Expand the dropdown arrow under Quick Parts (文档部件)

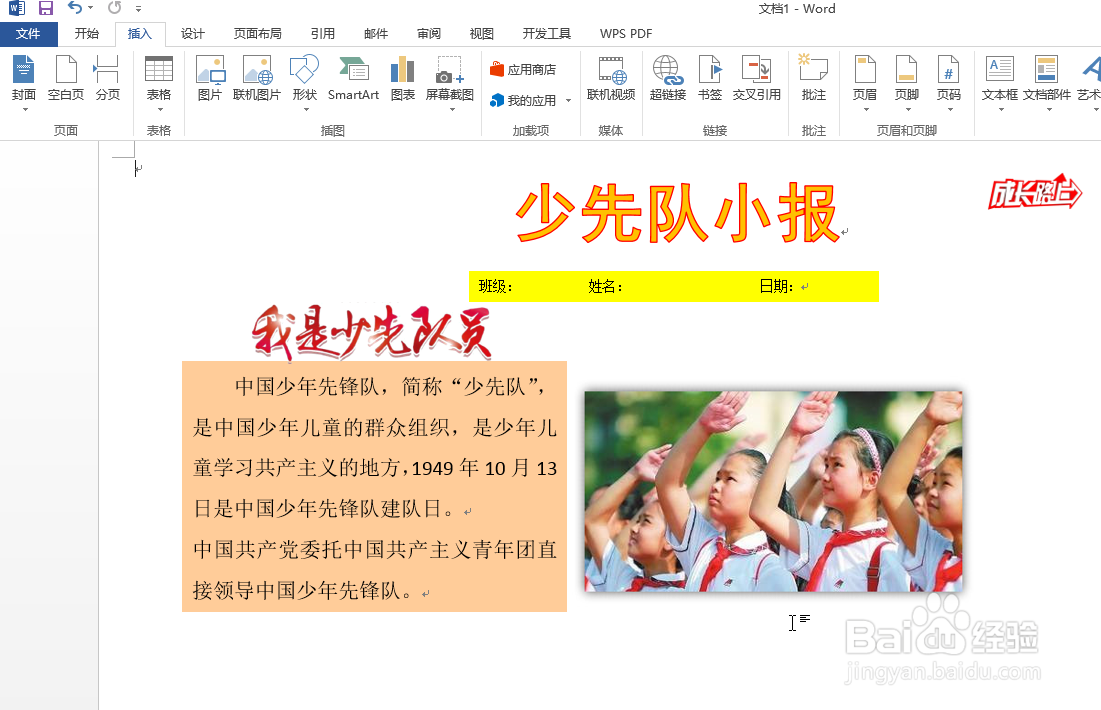click(x=1049, y=110)
